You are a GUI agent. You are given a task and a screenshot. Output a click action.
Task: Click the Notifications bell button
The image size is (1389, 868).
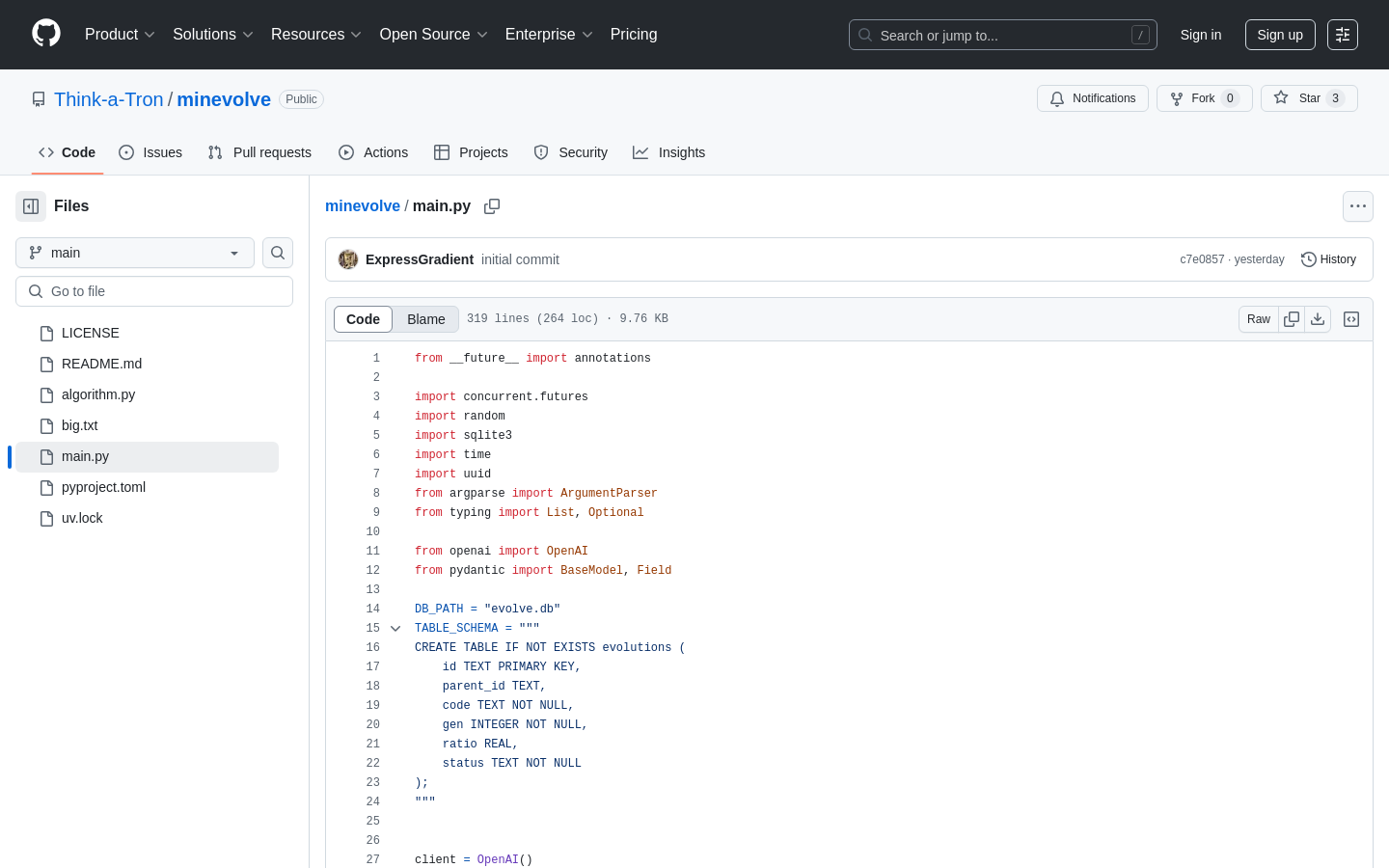1093,98
